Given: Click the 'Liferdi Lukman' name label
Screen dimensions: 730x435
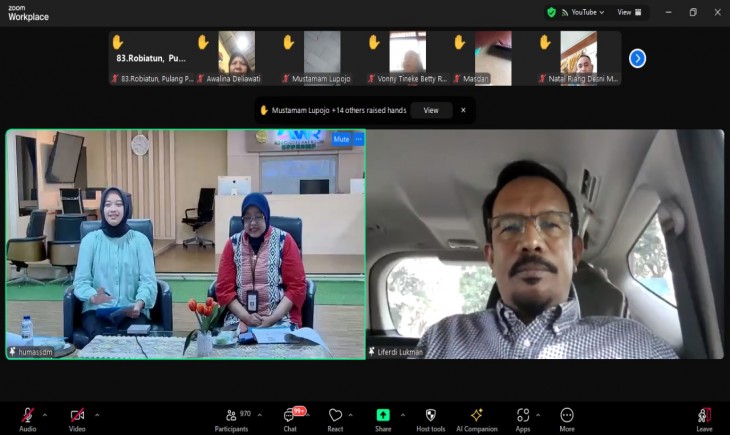Looking at the screenshot, I should 399,352.
